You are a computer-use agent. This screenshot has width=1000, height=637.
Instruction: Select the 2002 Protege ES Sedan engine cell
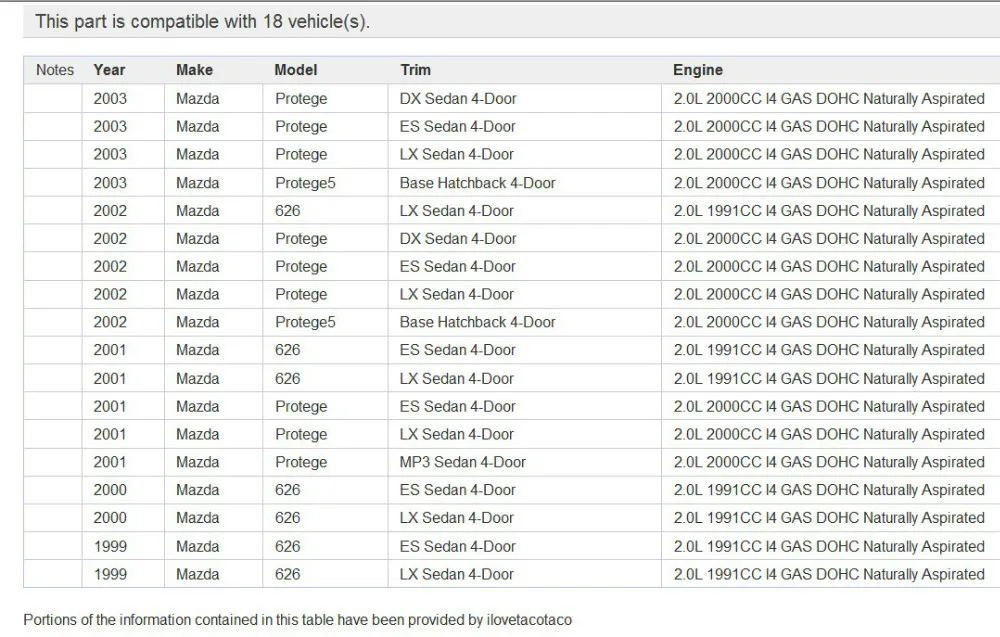pos(830,267)
